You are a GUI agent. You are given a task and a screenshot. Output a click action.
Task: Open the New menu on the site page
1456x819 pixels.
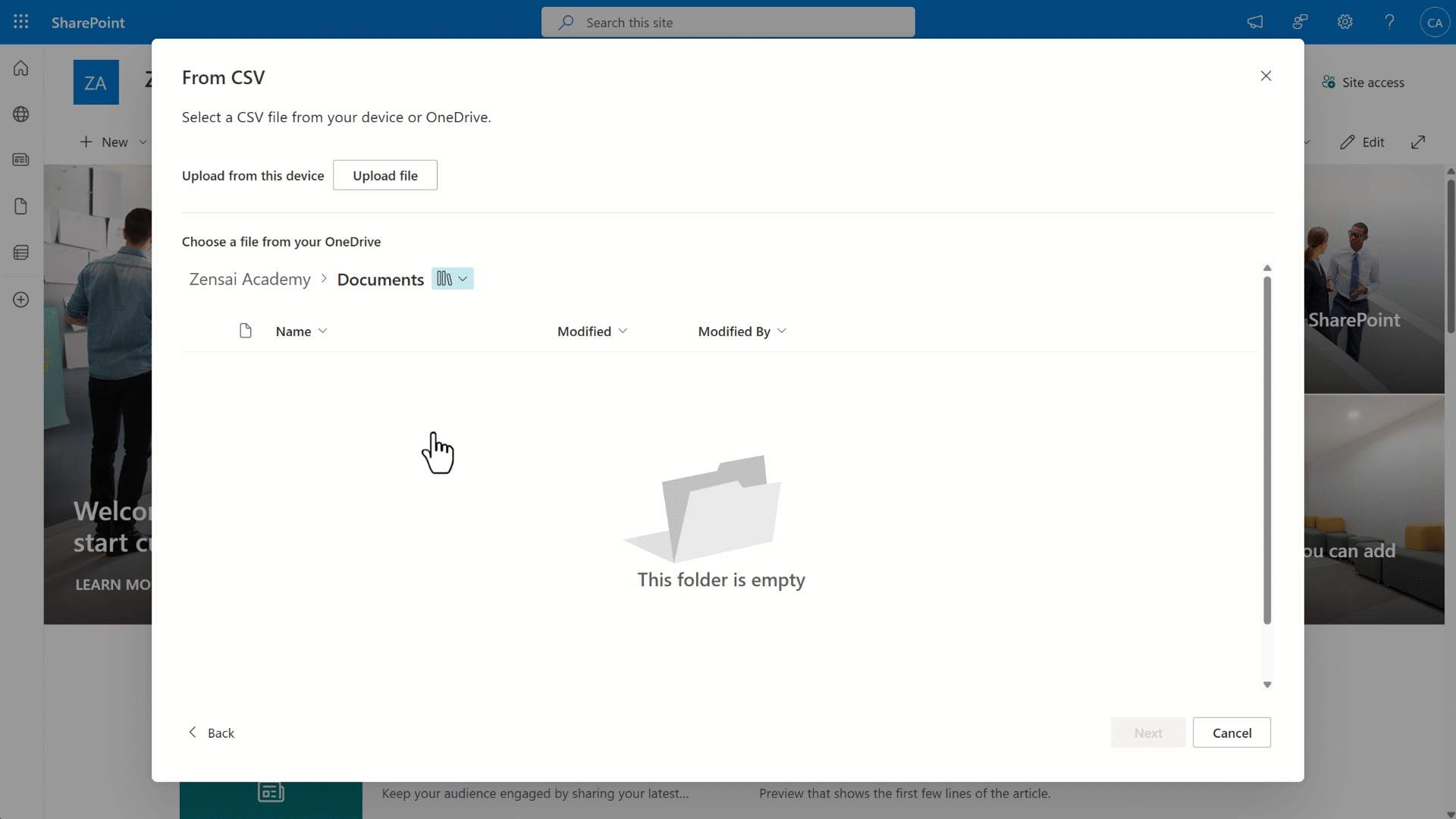(x=114, y=142)
